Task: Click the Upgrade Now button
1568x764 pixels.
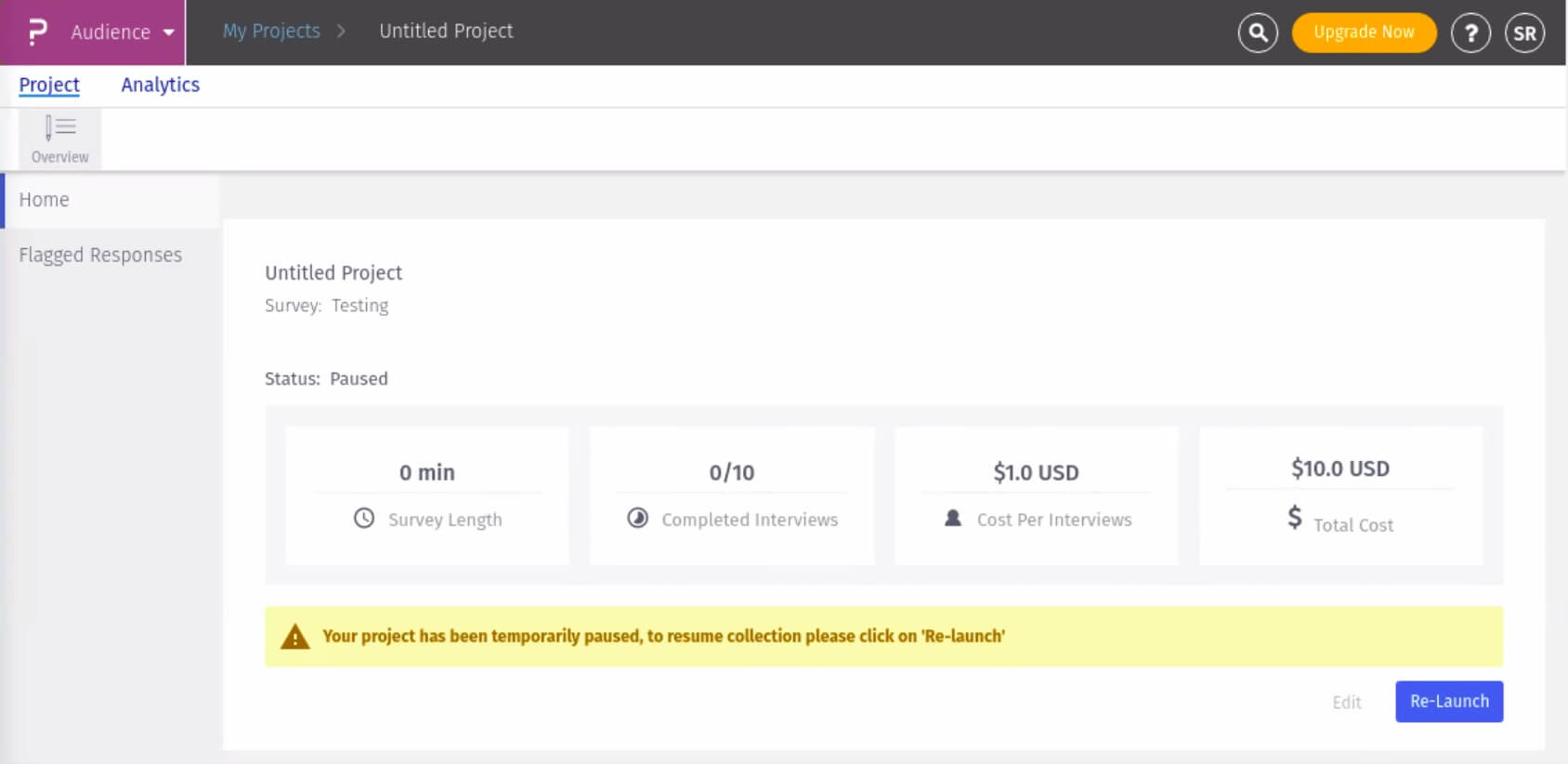Action: click(1364, 33)
